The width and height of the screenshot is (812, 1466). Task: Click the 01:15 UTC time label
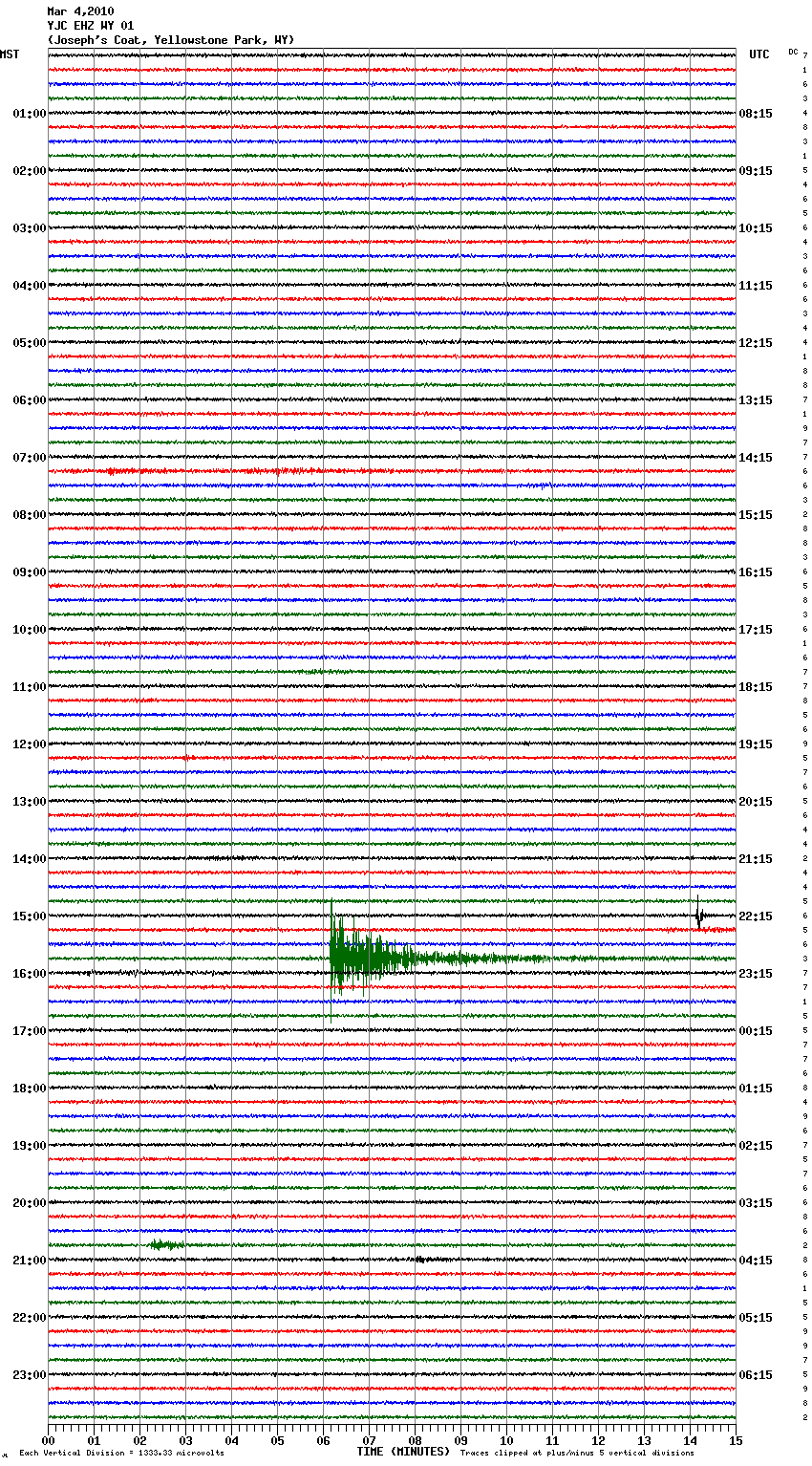[x=756, y=1089]
